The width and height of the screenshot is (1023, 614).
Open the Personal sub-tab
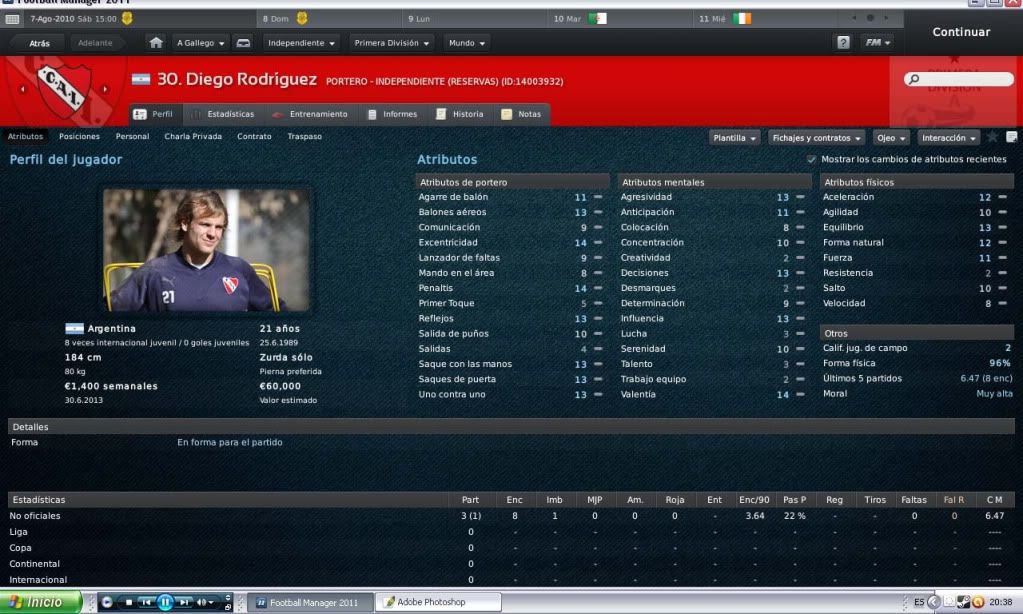pos(132,136)
